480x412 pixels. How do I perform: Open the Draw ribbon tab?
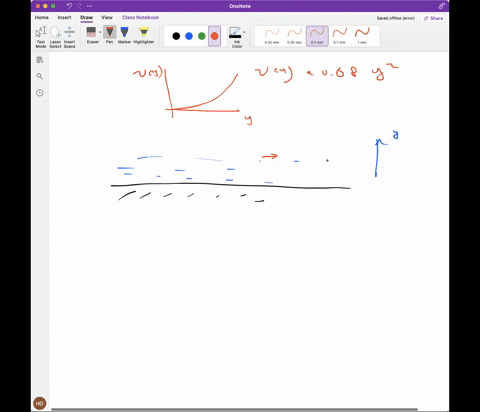pos(86,18)
